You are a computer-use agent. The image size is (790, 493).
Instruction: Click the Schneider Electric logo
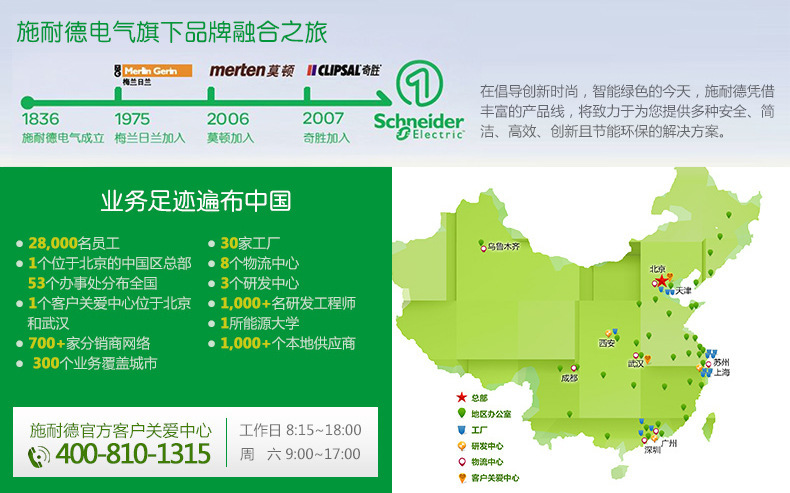(x=419, y=100)
